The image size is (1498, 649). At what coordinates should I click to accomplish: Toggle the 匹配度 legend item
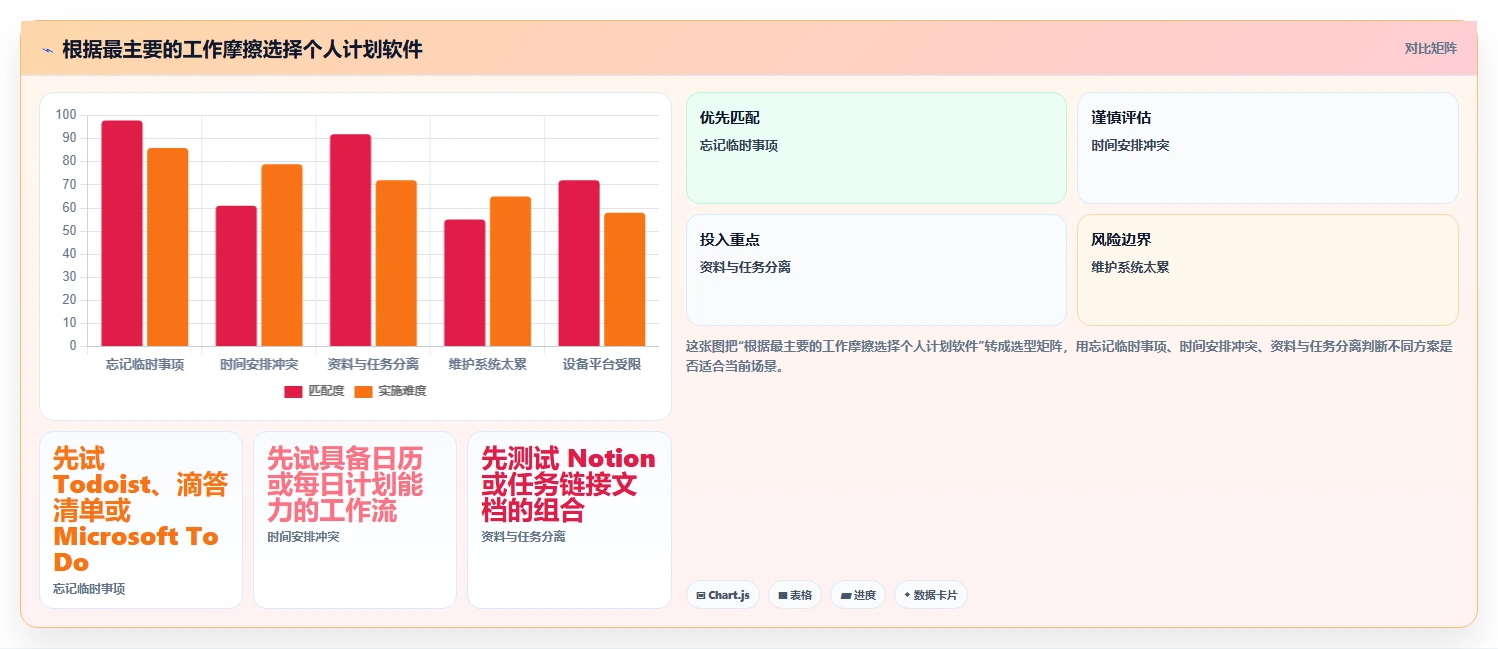[314, 391]
